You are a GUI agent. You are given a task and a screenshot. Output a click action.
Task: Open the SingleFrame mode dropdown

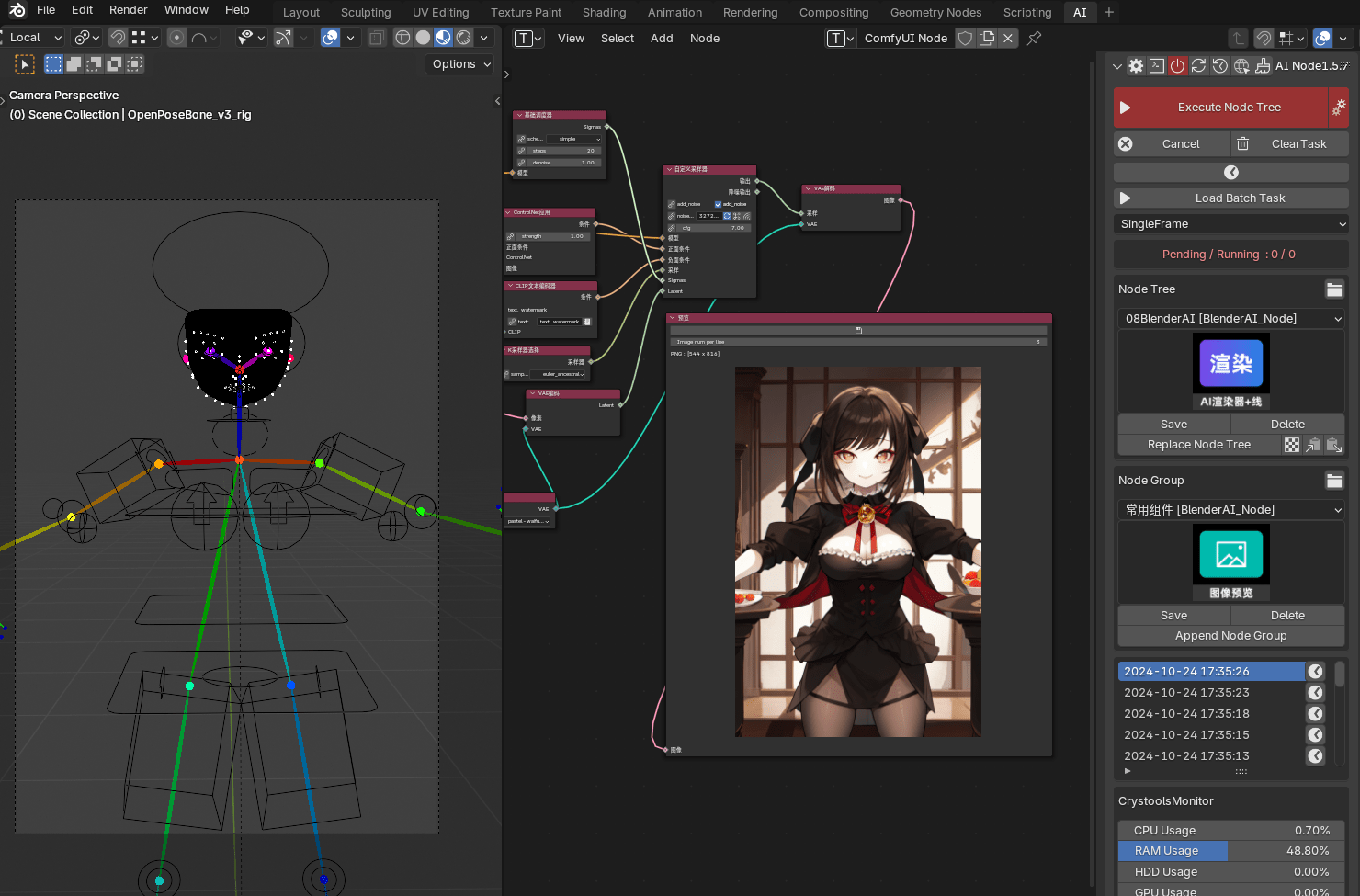coord(1230,224)
